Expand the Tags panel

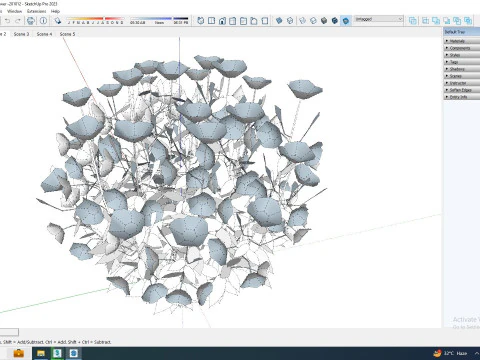tap(462, 62)
